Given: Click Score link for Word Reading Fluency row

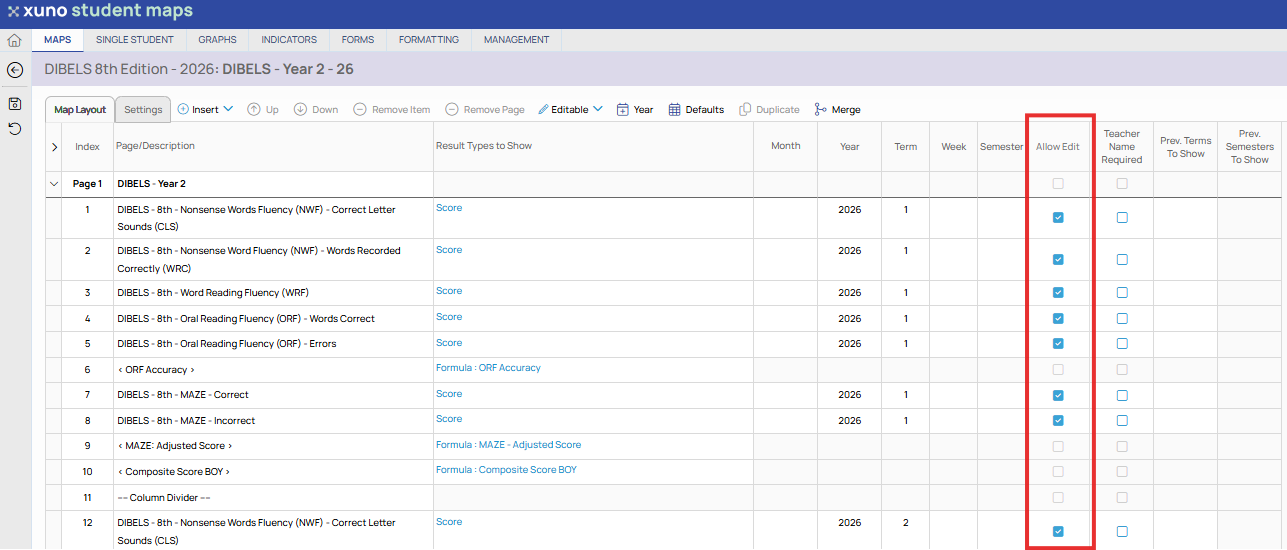Looking at the screenshot, I should [449, 291].
